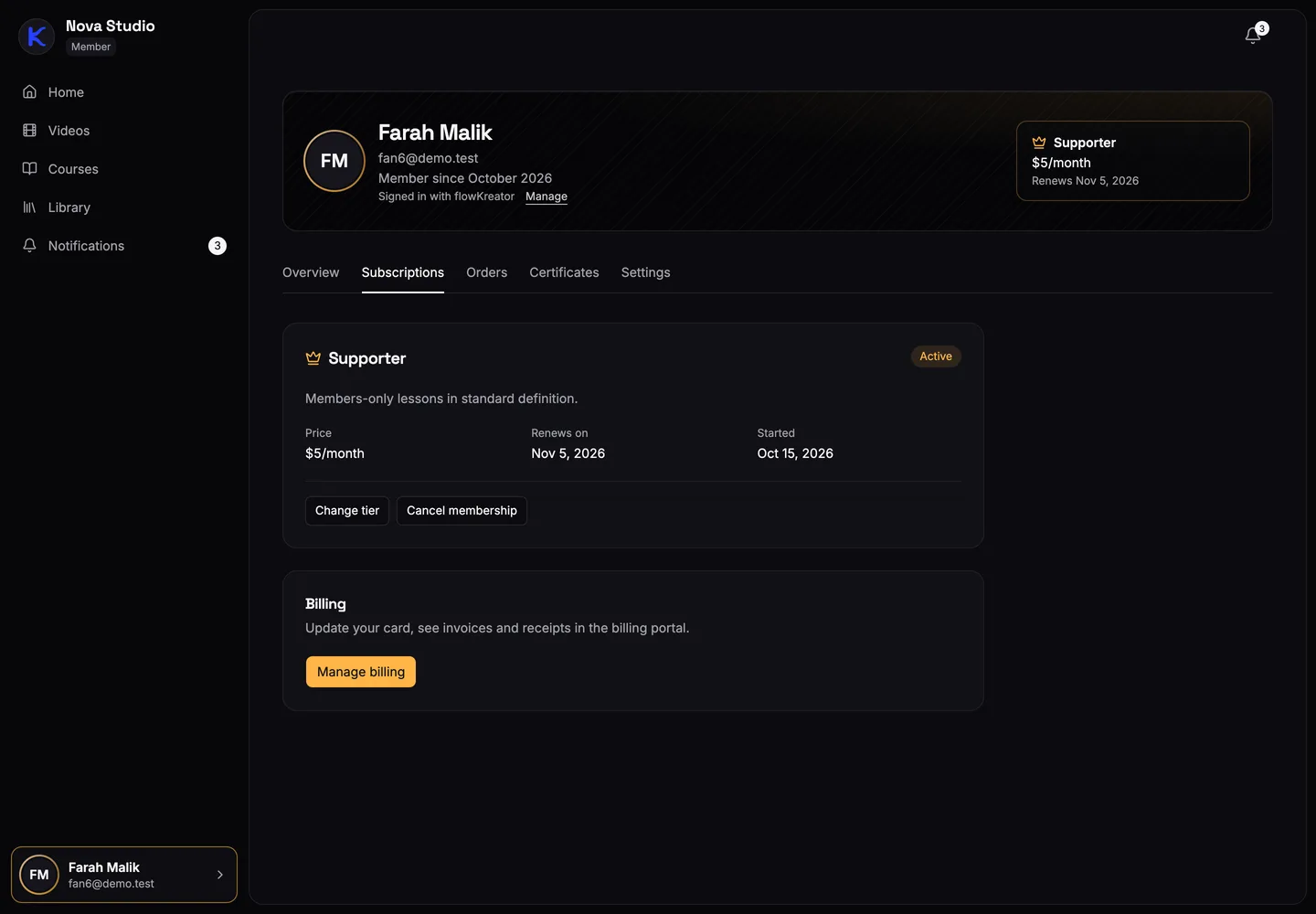The image size is (1316, 914).
Task: Click the FM avatar in profile header
Action: pos(334,161)
